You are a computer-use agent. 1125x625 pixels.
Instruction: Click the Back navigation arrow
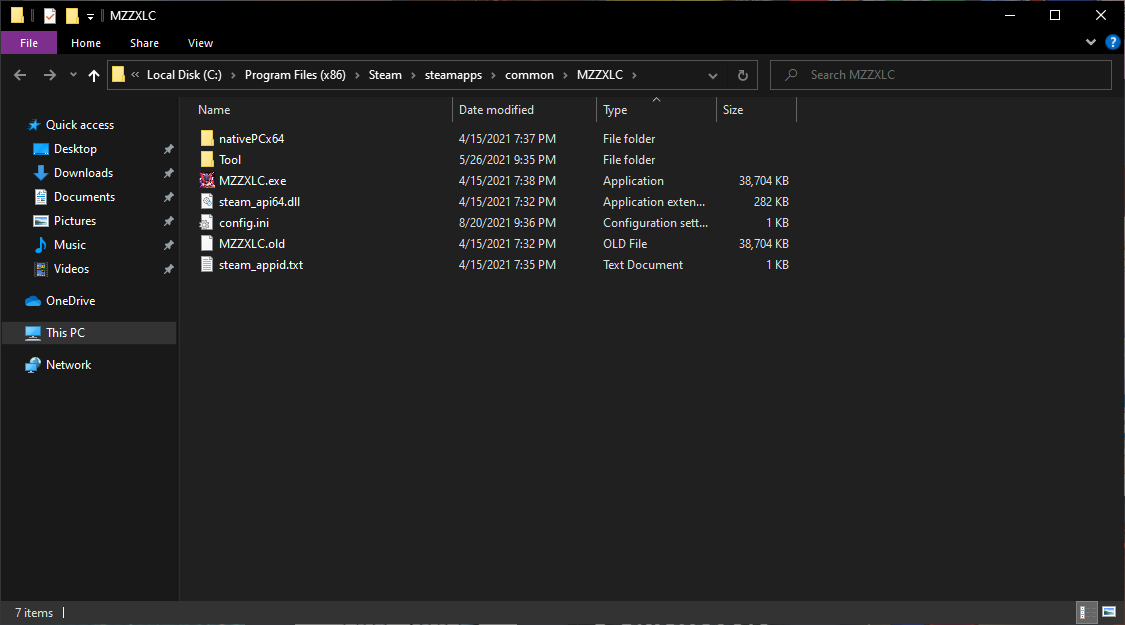point(20,75)
